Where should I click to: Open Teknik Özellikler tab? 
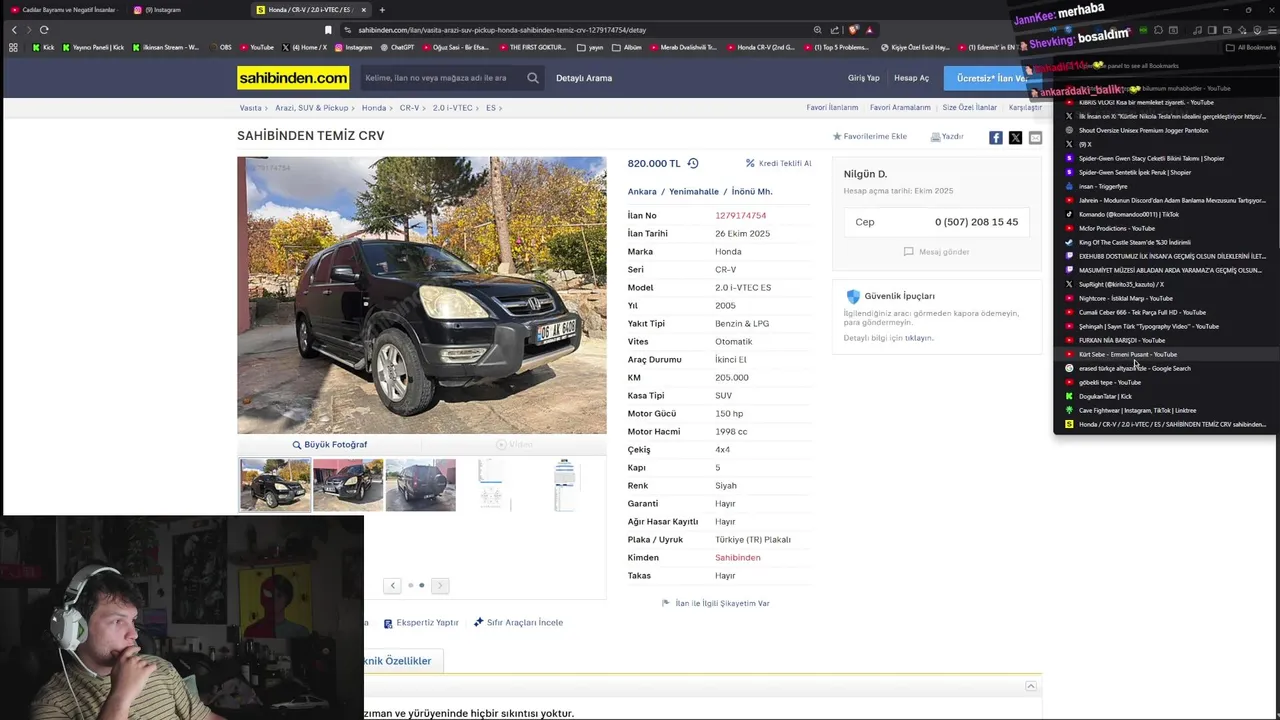pyautogui.click(x=398, y=661)
